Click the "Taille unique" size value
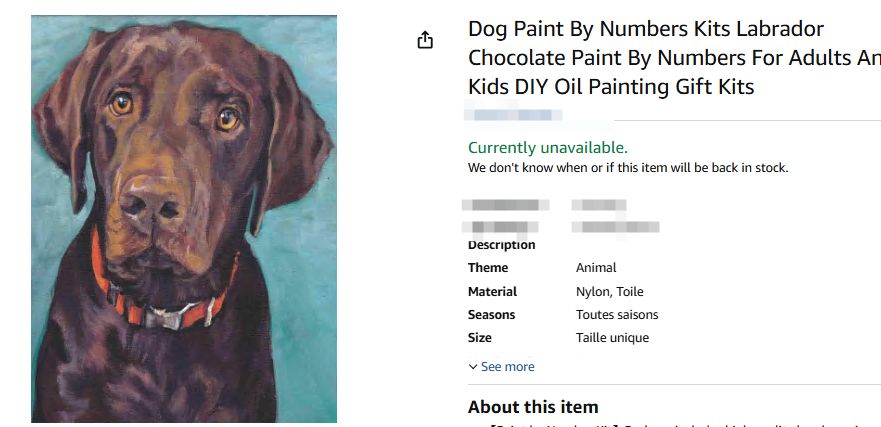Viewport: 881px width, 427px height. click(x=613, y=338)
